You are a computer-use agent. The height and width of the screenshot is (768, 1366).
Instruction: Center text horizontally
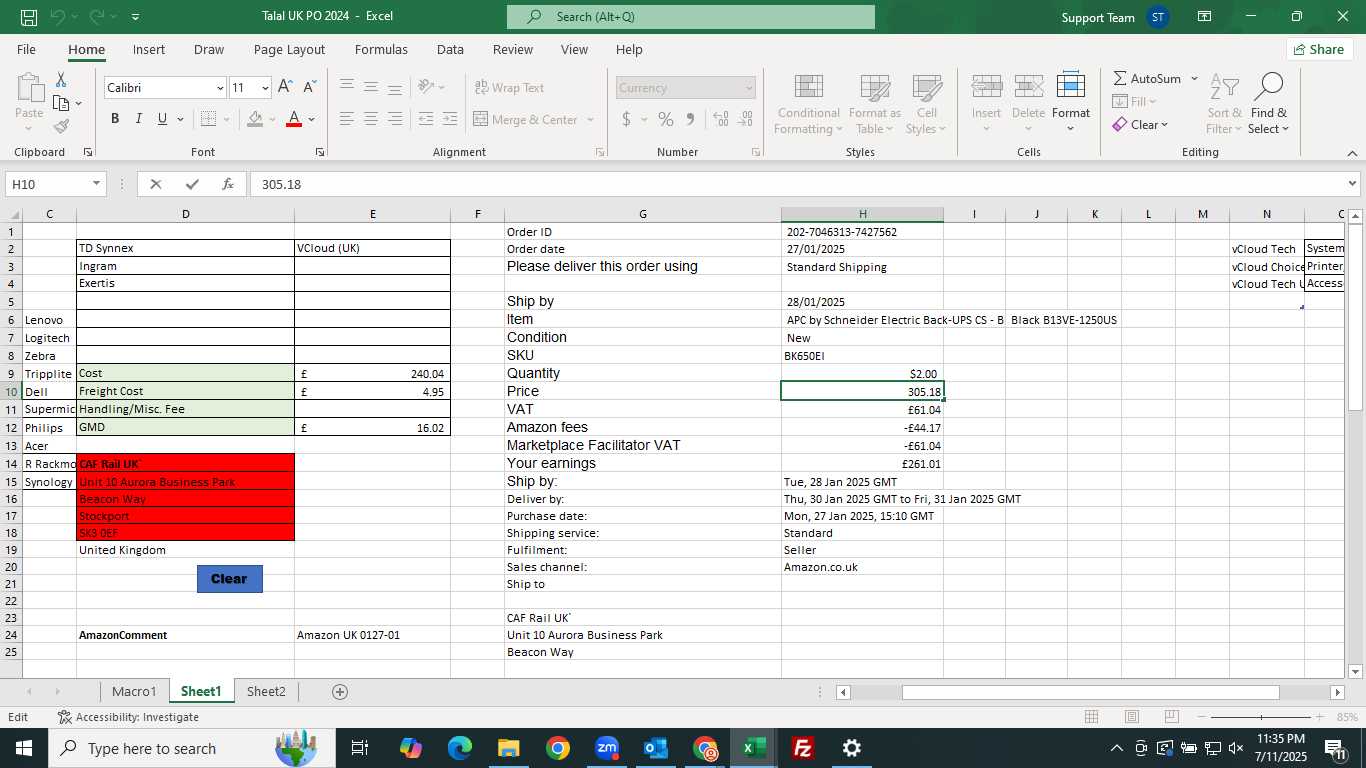tap(371, 119)
